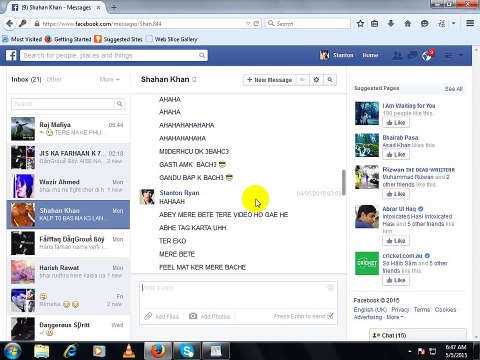Like the cricket.com.au page
The width and height of the screenshot is (480, 360).
pyautogui.click(x=396, y=280)
